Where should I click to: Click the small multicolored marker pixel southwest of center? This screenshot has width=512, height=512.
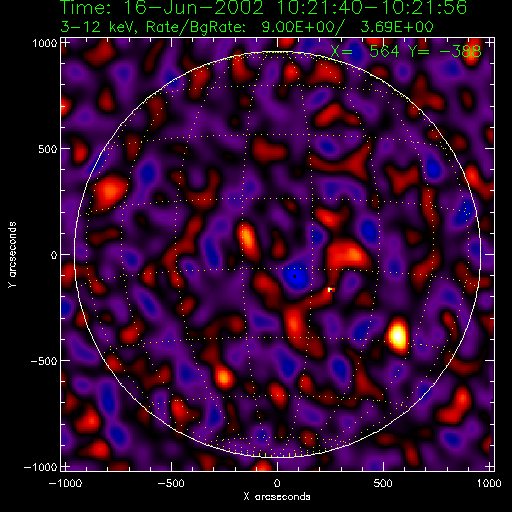pyautogui.click(x=331, y=290)
